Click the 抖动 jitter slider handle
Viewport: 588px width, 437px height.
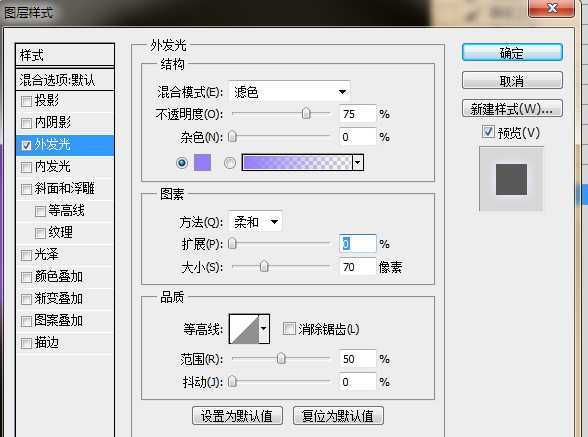pyautogui.click(x=232, y=381)
